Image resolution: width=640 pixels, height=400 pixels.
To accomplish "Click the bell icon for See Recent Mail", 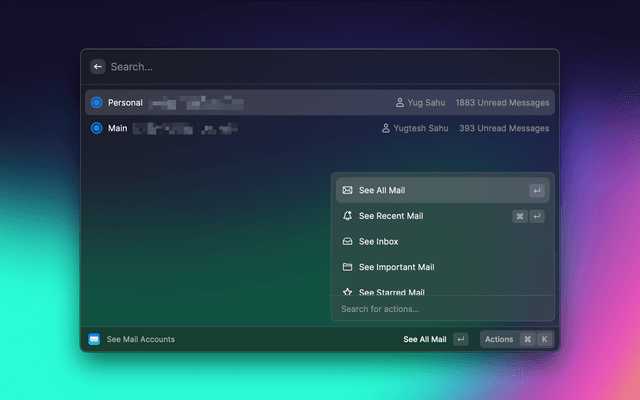I will (347, 216).
